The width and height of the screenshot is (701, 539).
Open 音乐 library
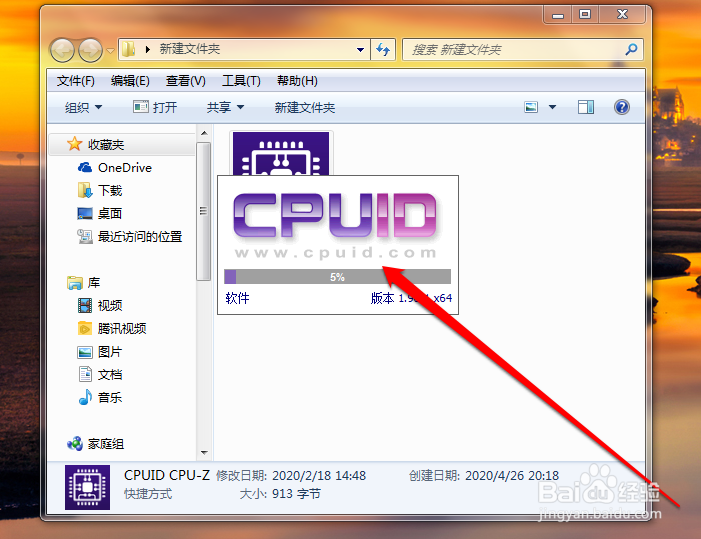pyautogui.click(x=100, y=397)
